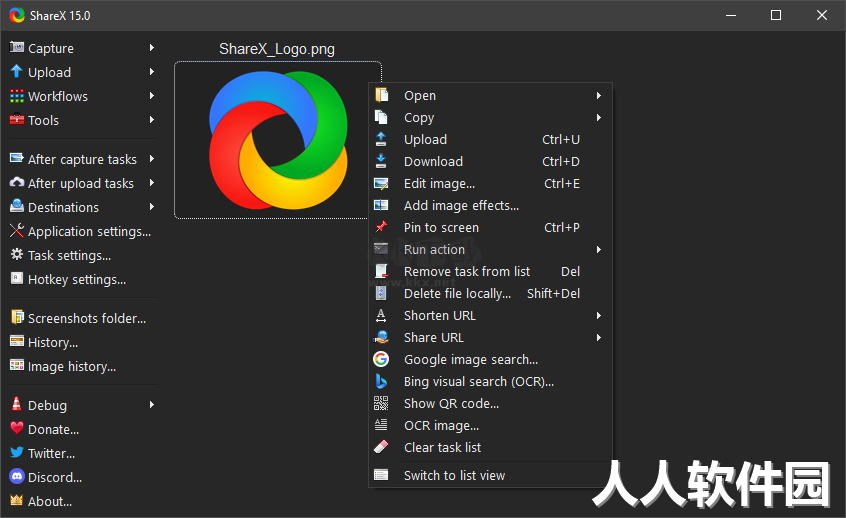Click the History icon in sidebar
Screen dimensions: 846x518
(17, 342)
